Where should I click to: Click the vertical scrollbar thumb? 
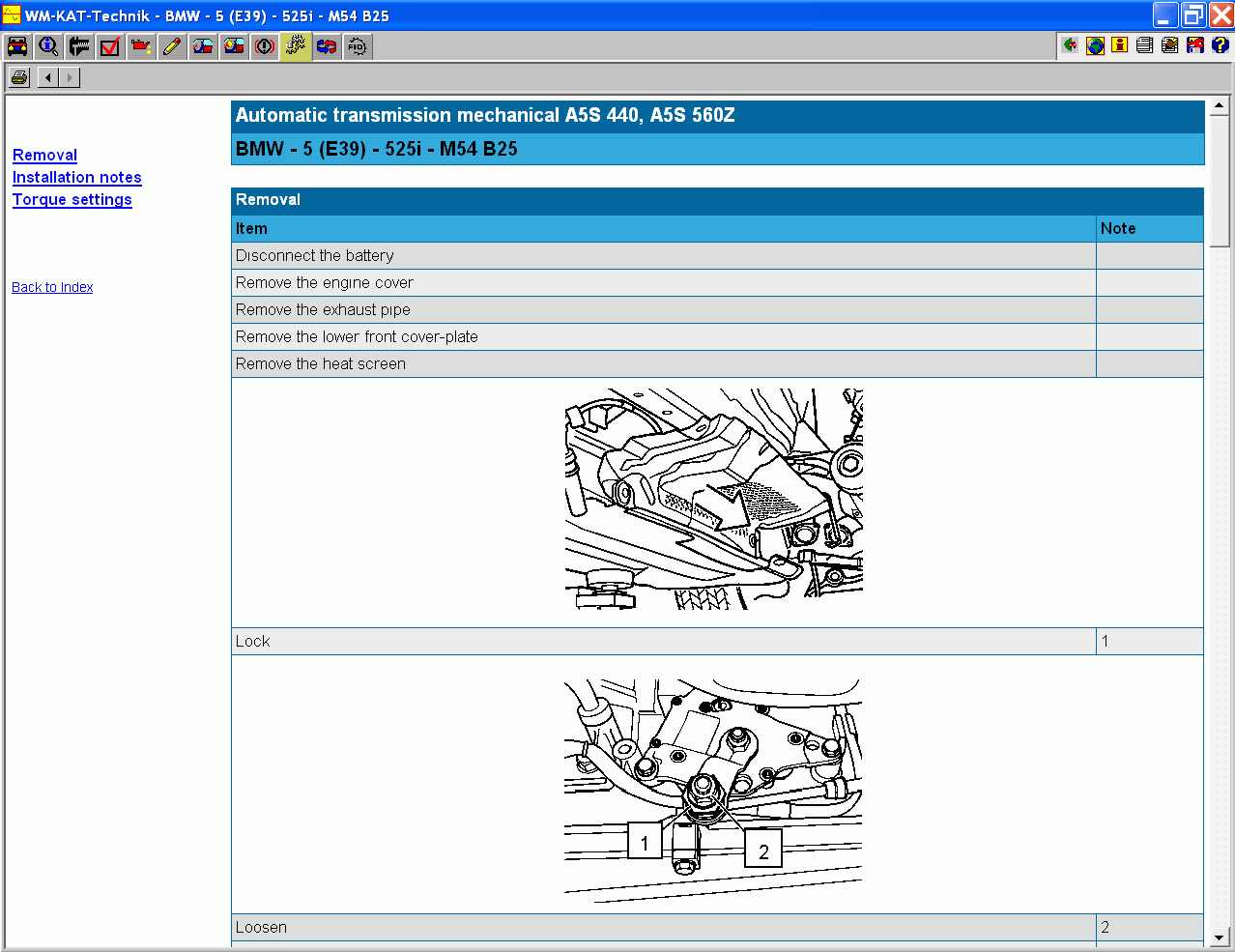(1220, 182)
